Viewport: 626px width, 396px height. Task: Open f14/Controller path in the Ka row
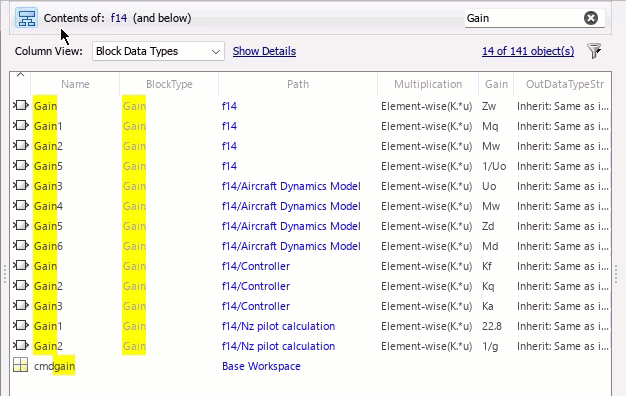256,306
